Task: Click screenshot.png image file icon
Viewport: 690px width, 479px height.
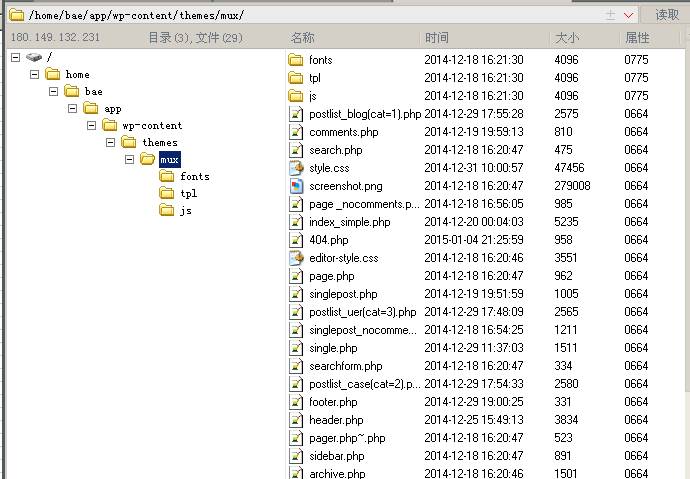Action: click(x=296, y=186)
